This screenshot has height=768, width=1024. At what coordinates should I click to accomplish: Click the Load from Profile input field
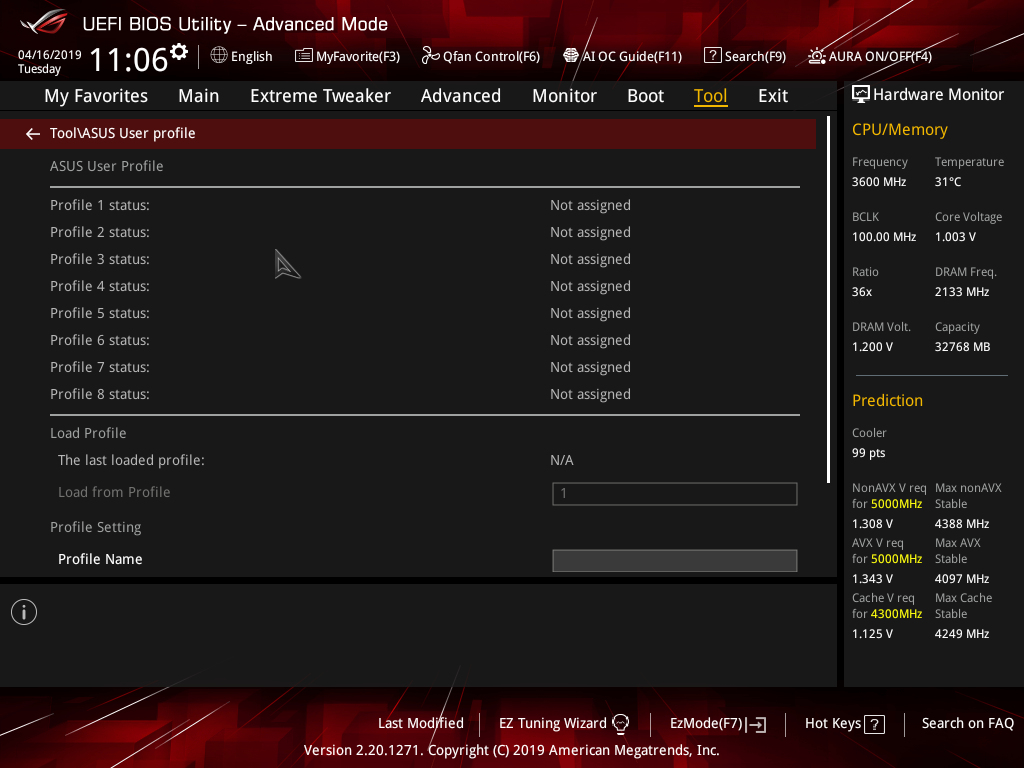coord(675,494)
